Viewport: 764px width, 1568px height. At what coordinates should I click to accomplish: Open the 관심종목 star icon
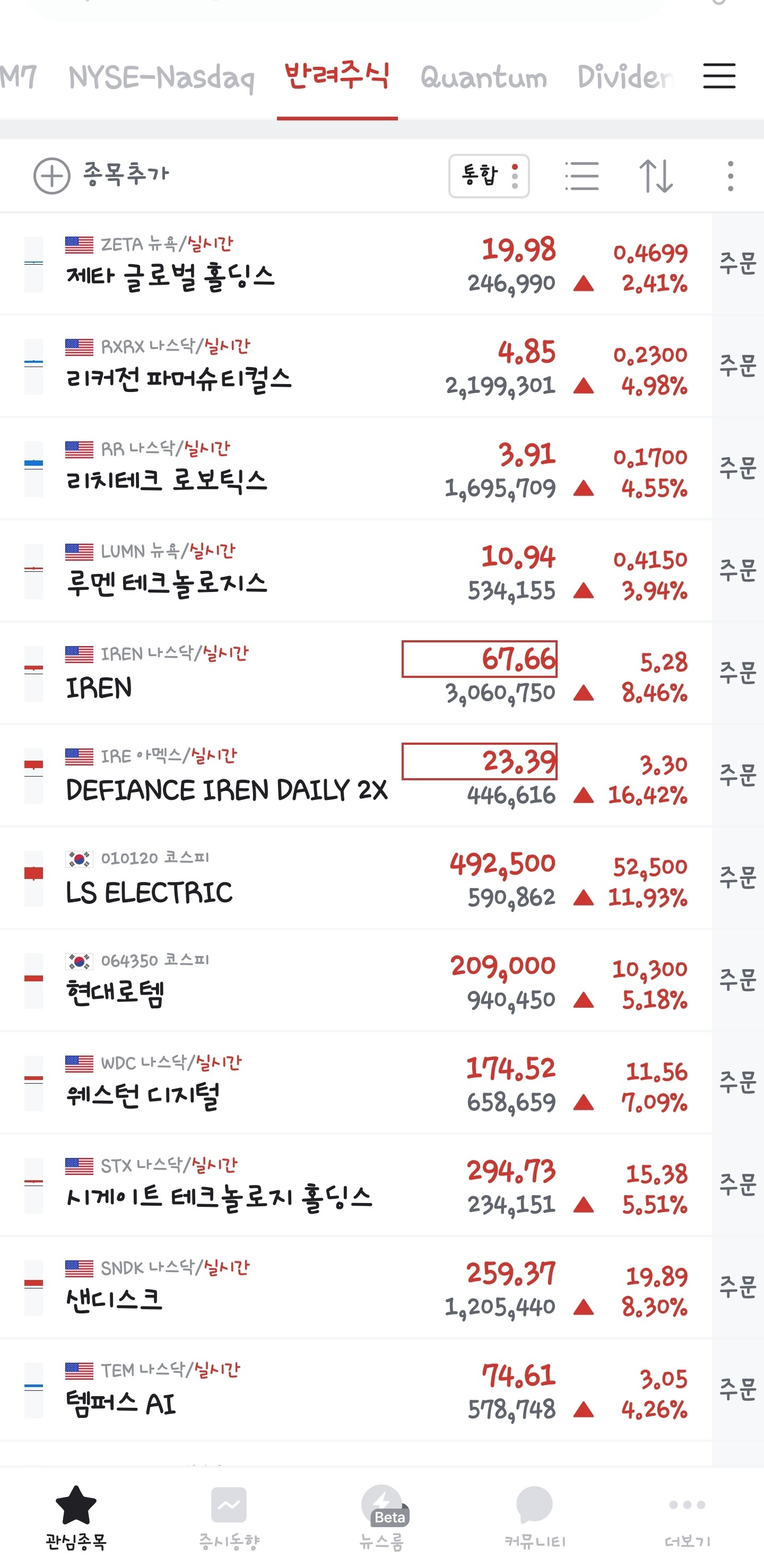pos(76,1505)
